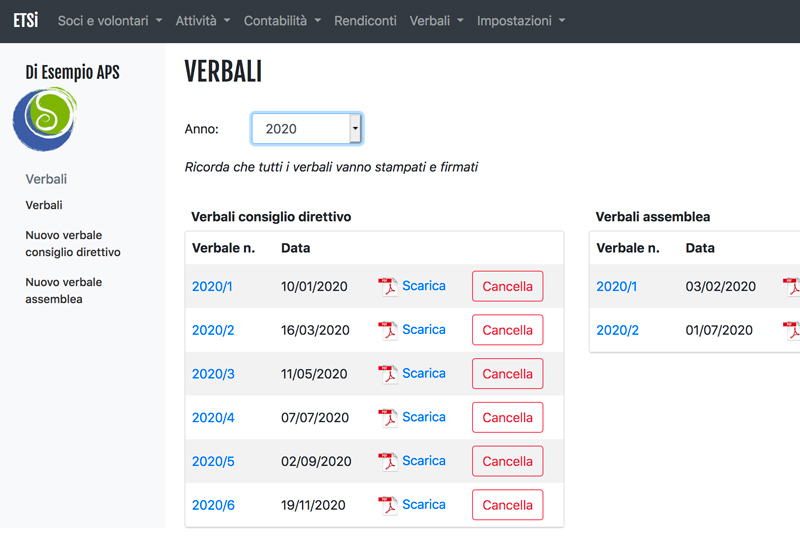Click the PDF icon for assemblea 03/02/2020

(792, 287)
